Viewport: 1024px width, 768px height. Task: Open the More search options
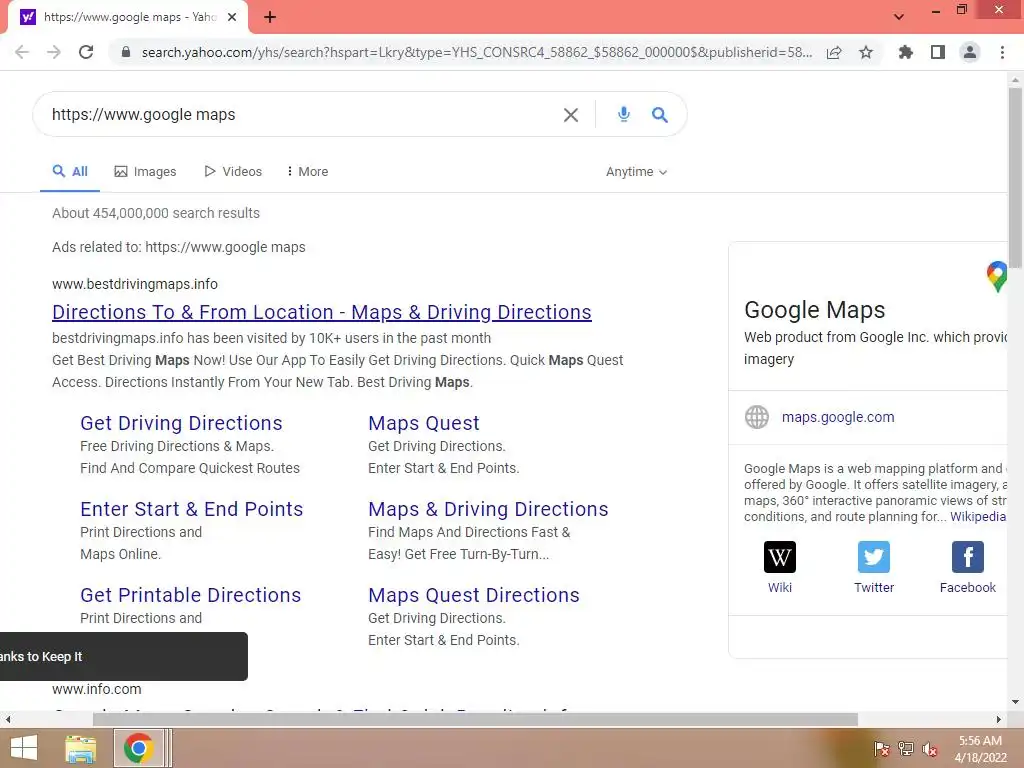307,172
